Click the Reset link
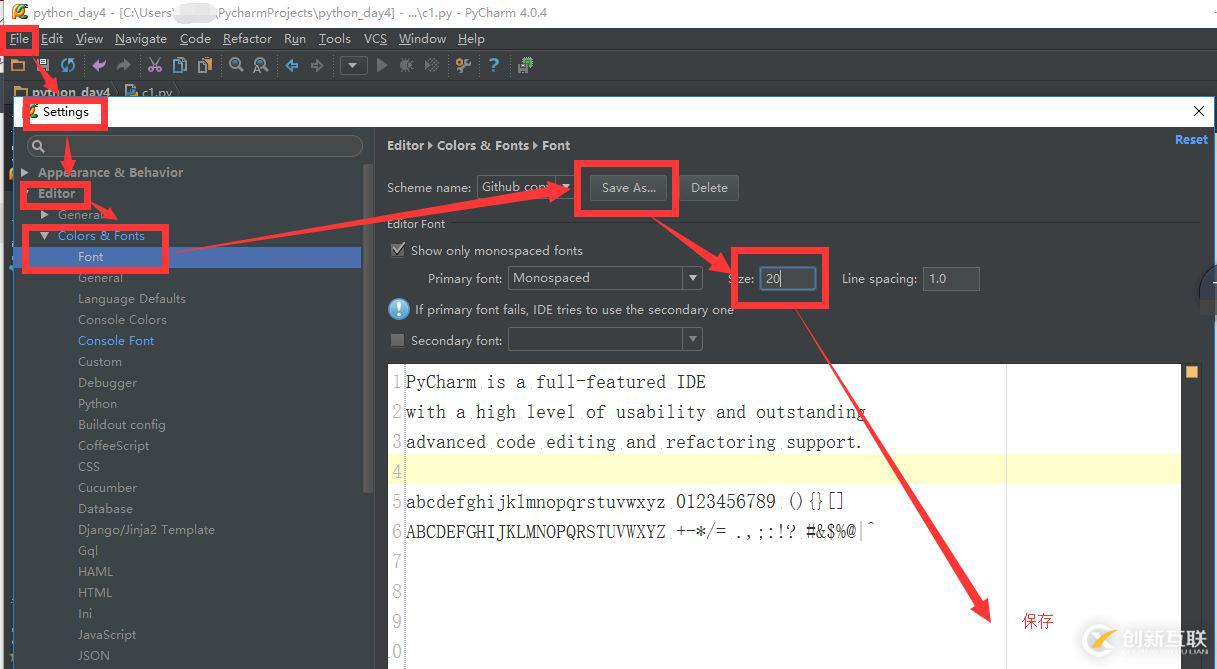 click(x=1191, y=139)
